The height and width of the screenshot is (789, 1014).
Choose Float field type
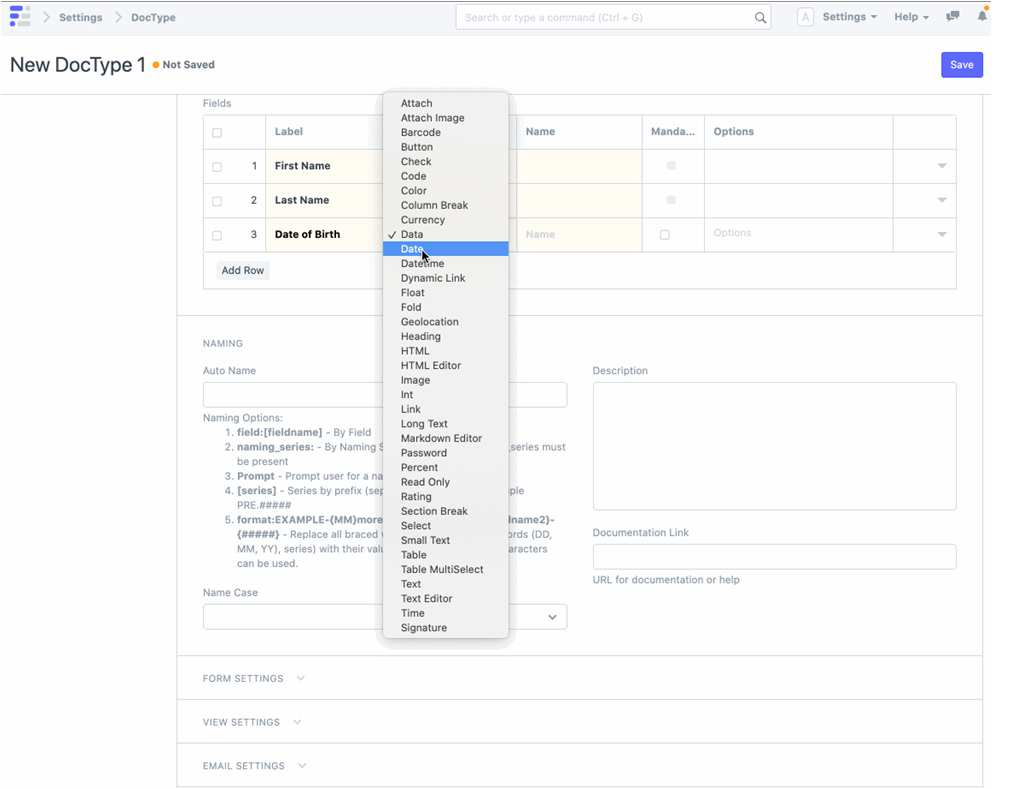click(x=446, y=293)
